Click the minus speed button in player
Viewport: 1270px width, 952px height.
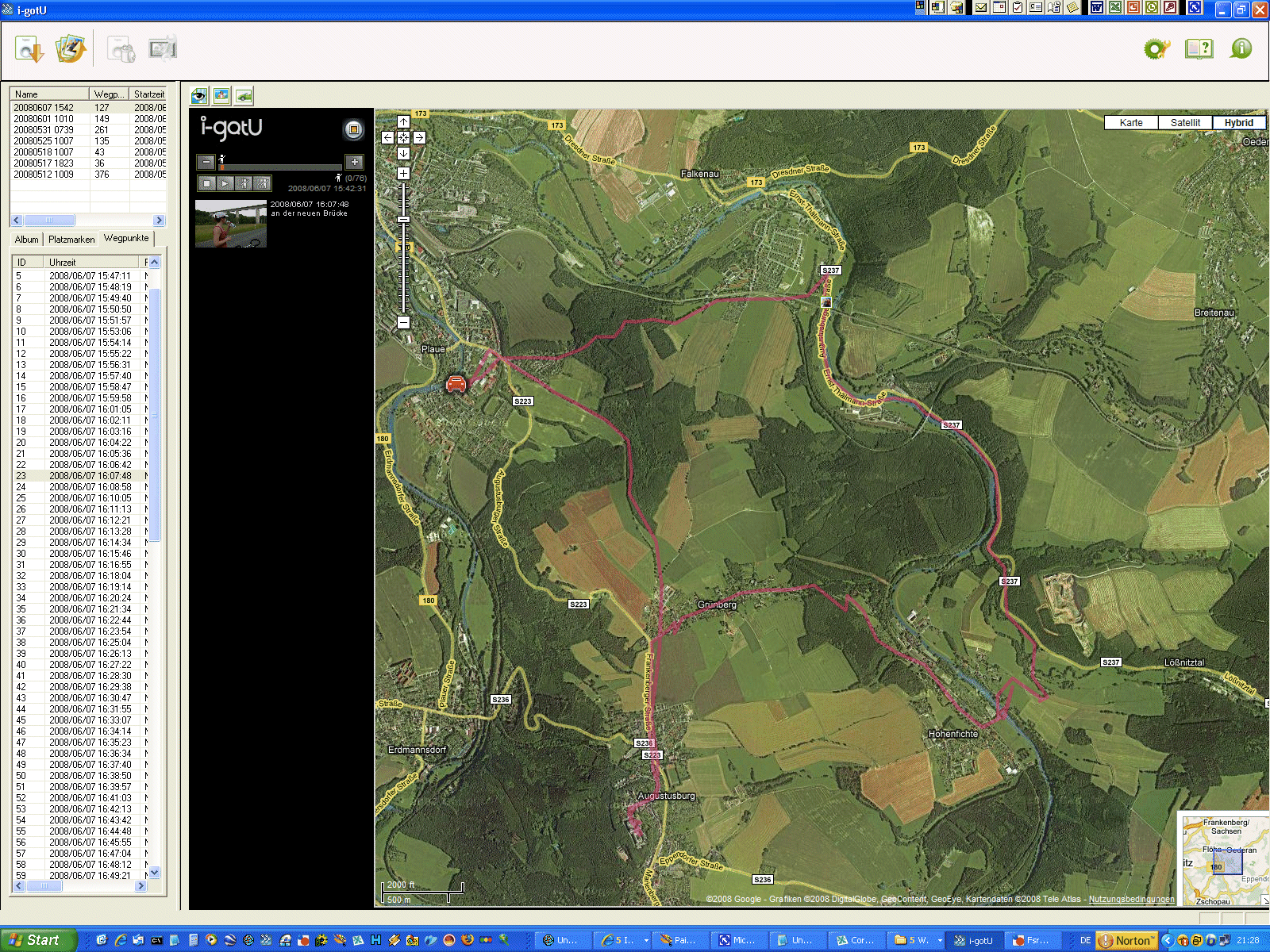(x=206, y=162)
